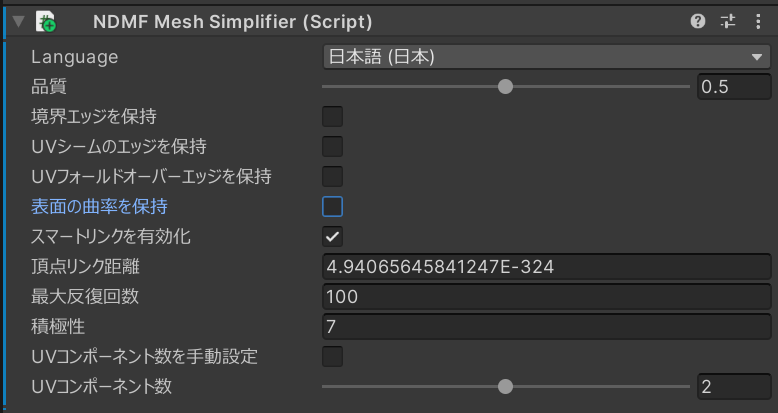Click the 頂点リンク距離 input field
778x413 pixels.
point(546,267)
